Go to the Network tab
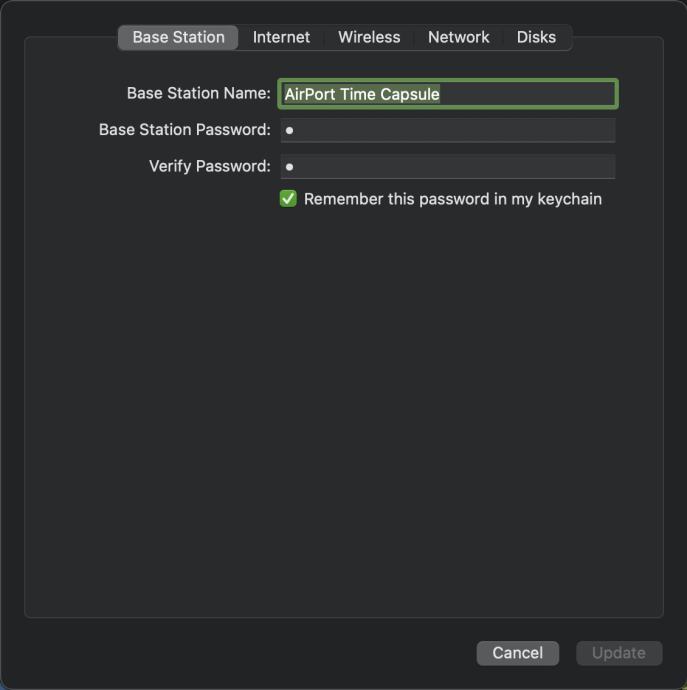This screenshot has height=690, width=687. pyautogui.click(x=459, y=38)
